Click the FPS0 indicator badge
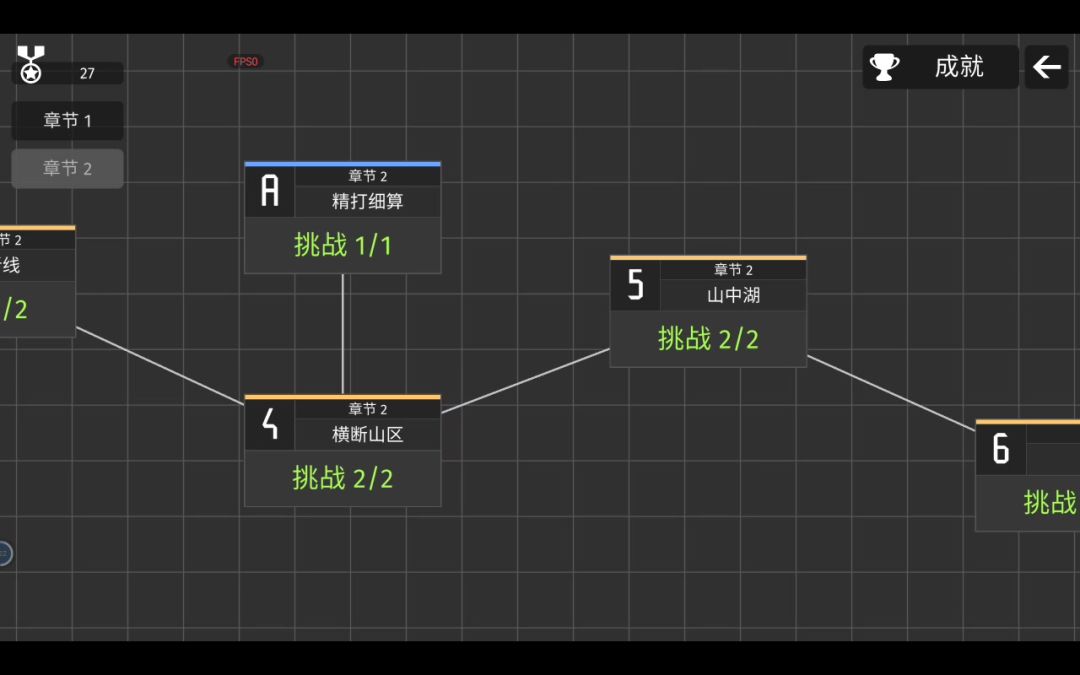 click(246, 62)
